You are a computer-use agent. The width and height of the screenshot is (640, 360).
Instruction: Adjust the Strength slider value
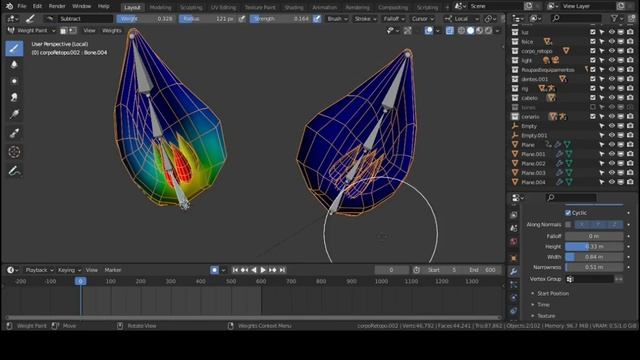pos(281,19)
